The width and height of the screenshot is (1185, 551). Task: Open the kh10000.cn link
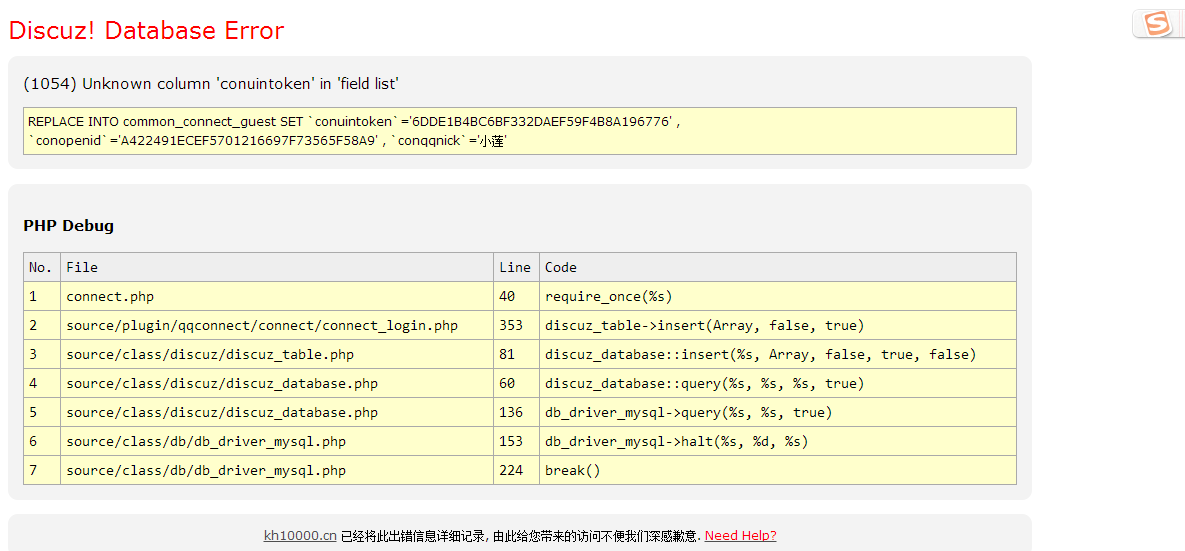(x=300, y=536)
